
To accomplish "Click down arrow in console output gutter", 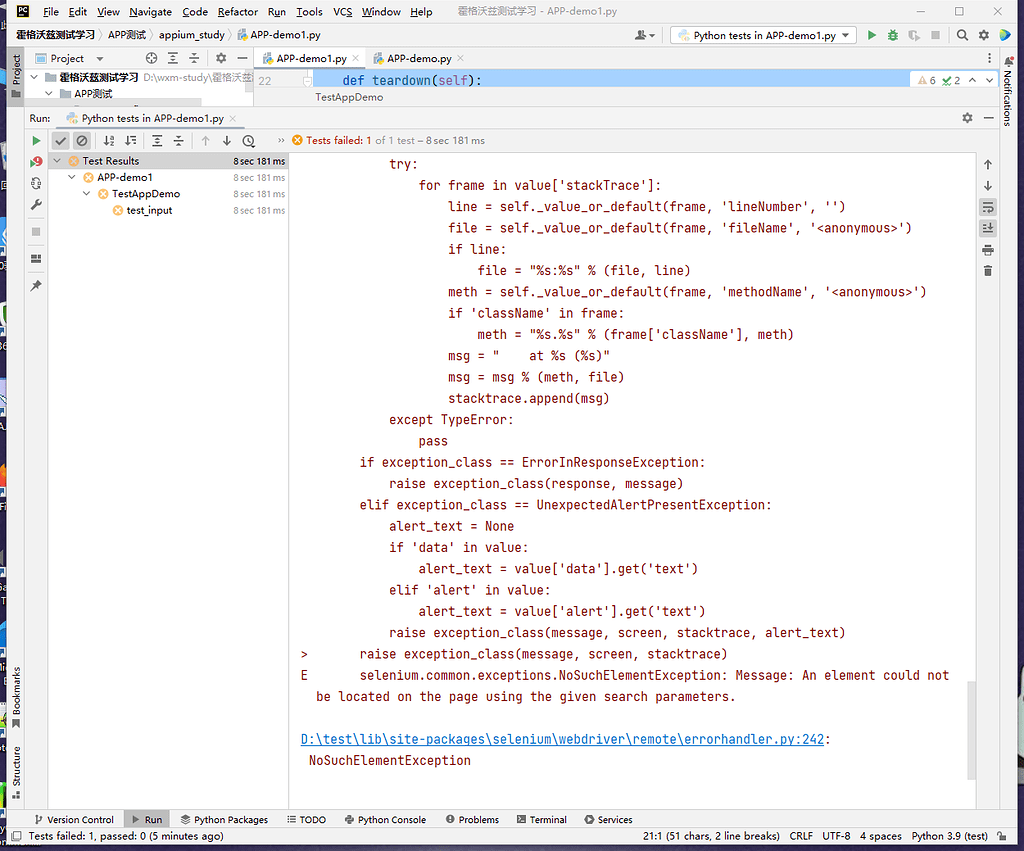I will (988, 186).
